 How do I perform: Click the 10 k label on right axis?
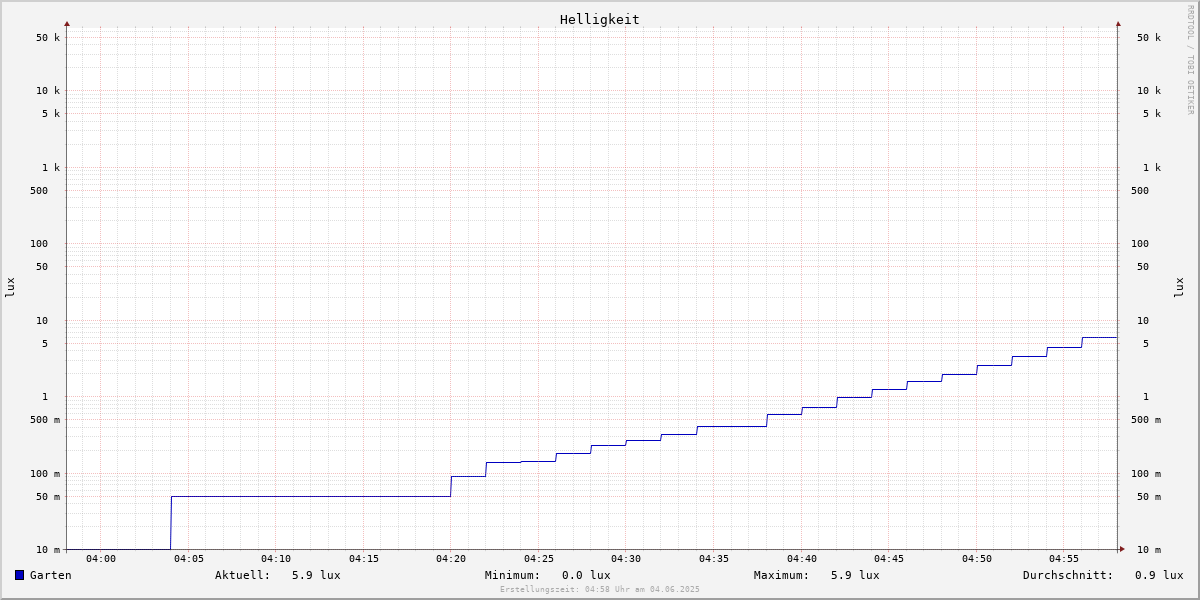(1149, 91)
